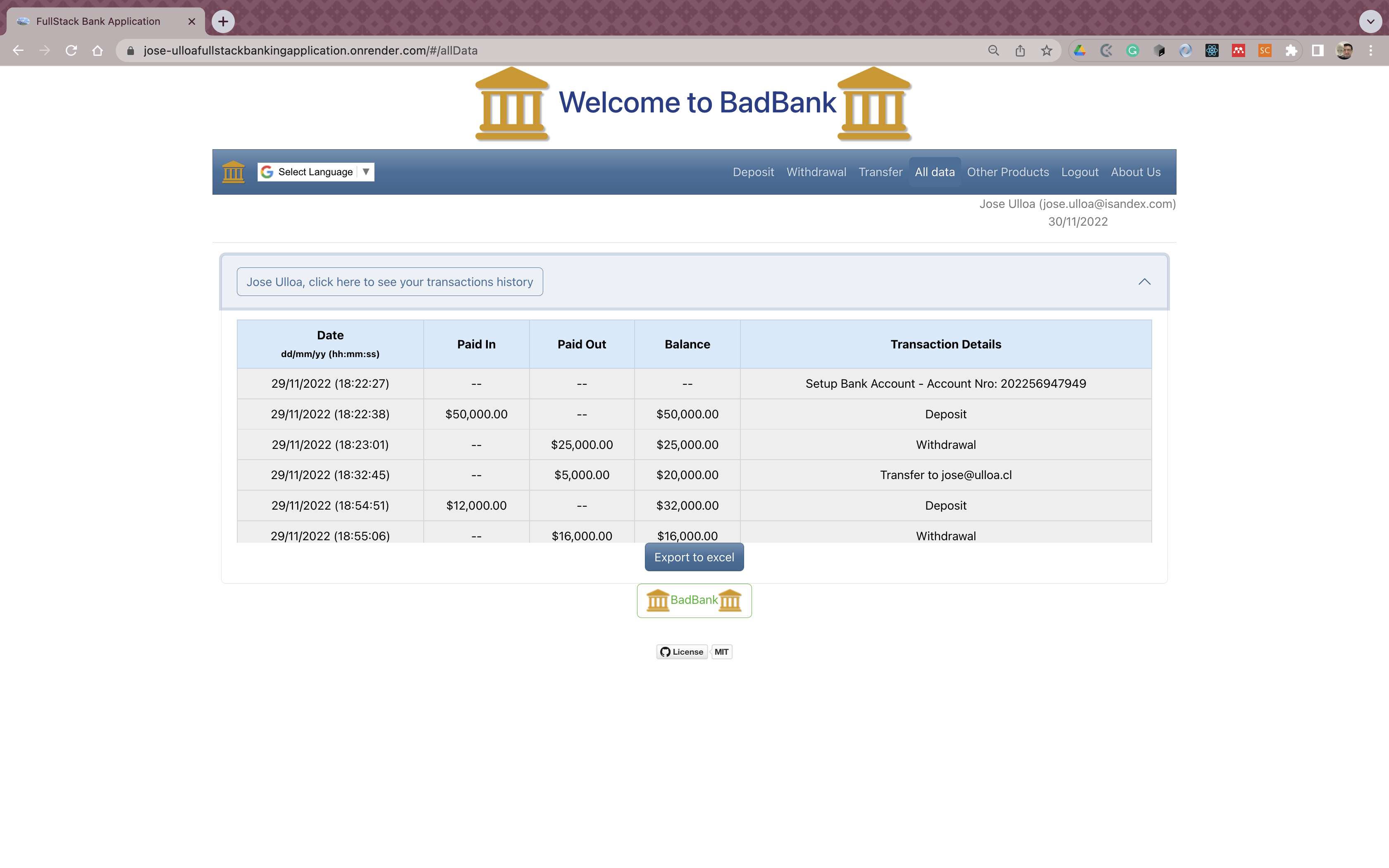Click left bank building header image
1389x868 pixels.
[x=512, y=103]
